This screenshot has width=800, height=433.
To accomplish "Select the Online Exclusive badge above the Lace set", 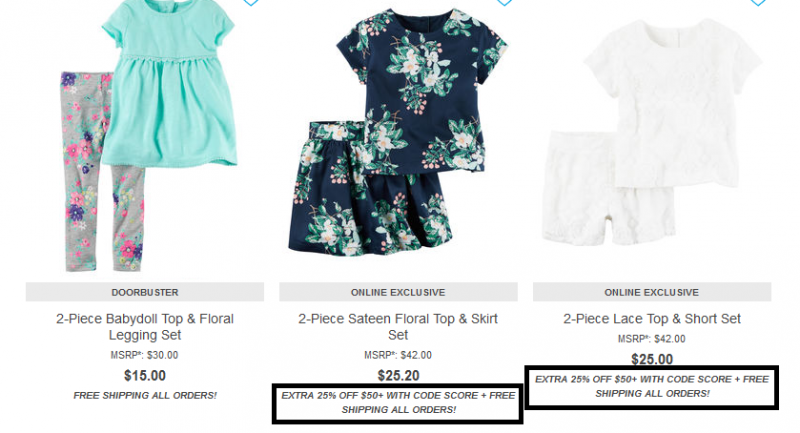I will (x=652, y=292).
